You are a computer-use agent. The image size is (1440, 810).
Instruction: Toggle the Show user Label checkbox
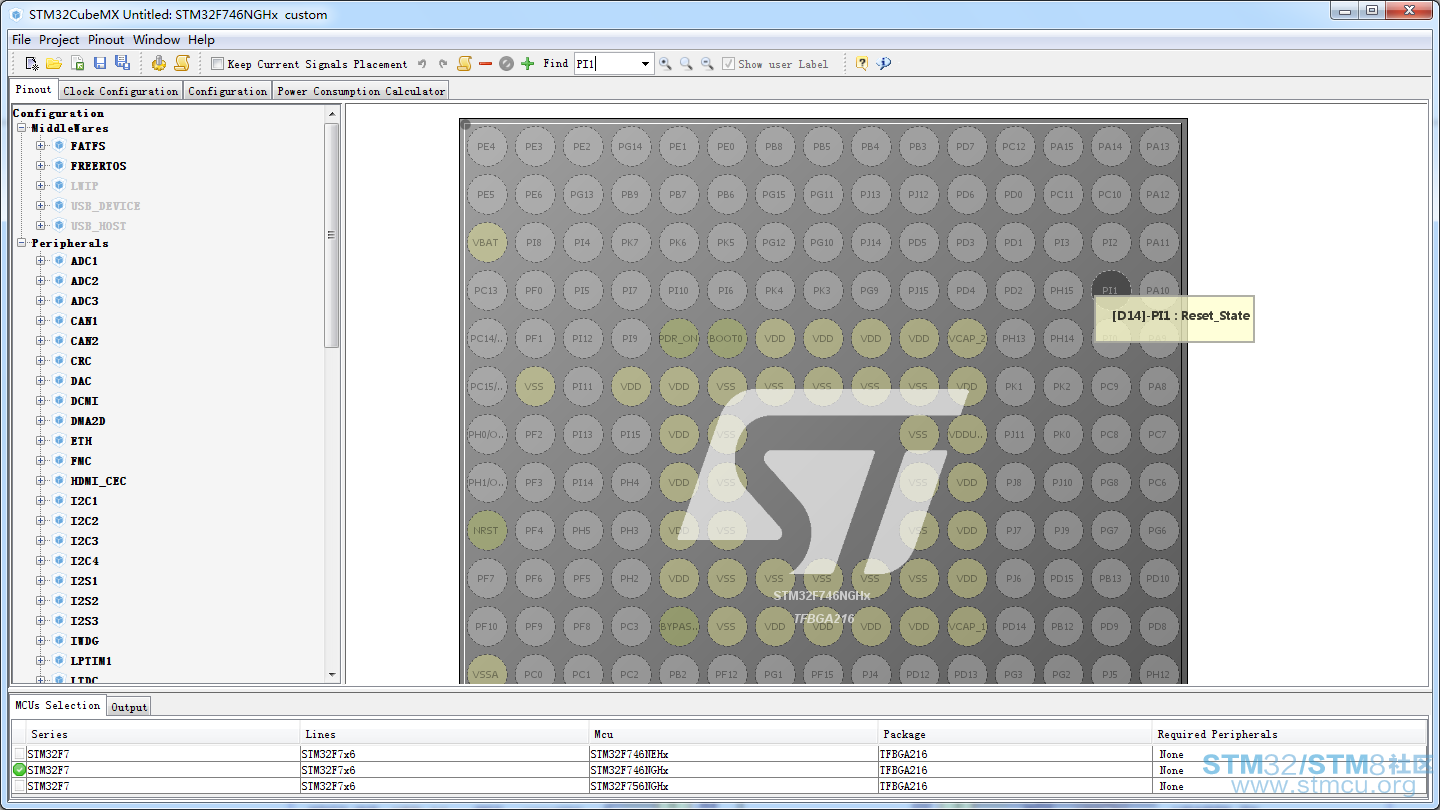(x=728, y=64)
